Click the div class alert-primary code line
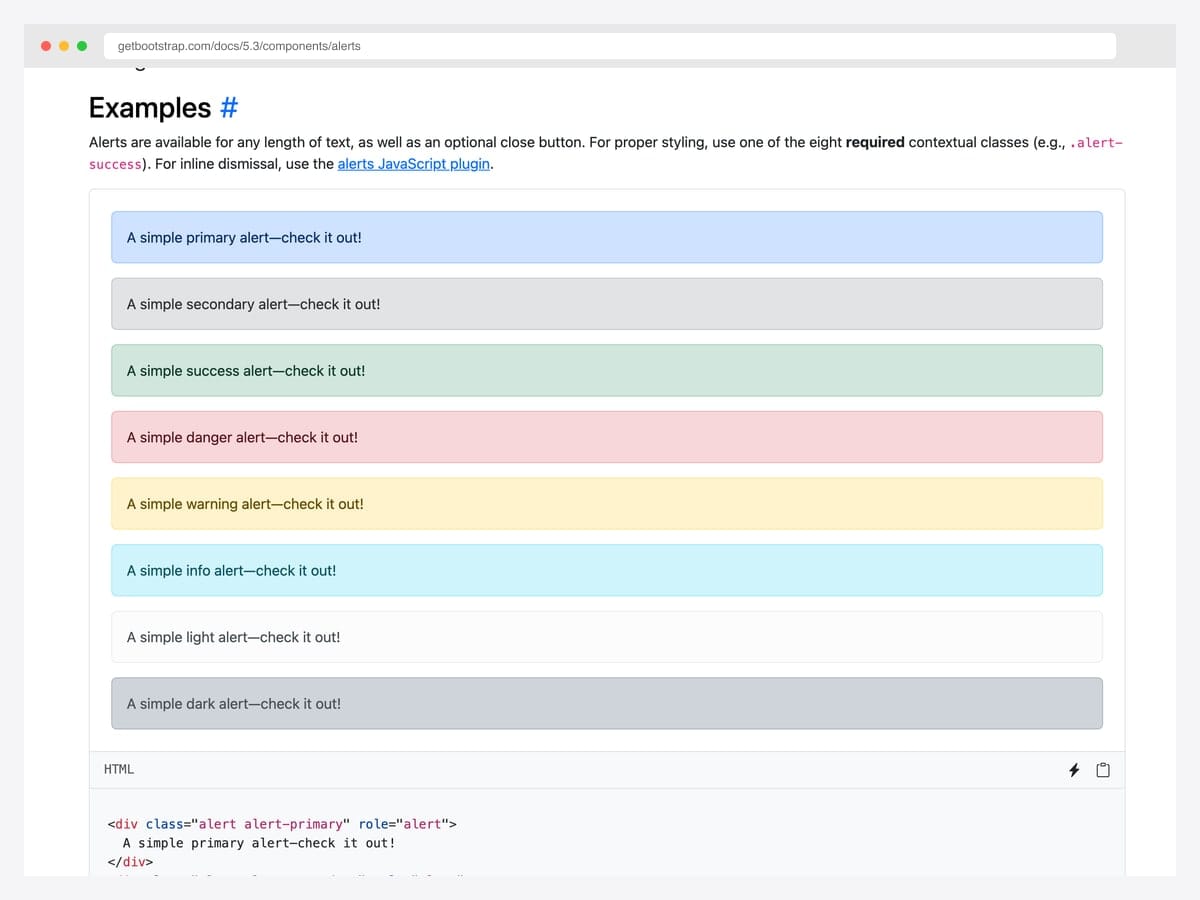The width and height of the screenshot is (1200, 900). pyautogui.click(x=282, y=824)
